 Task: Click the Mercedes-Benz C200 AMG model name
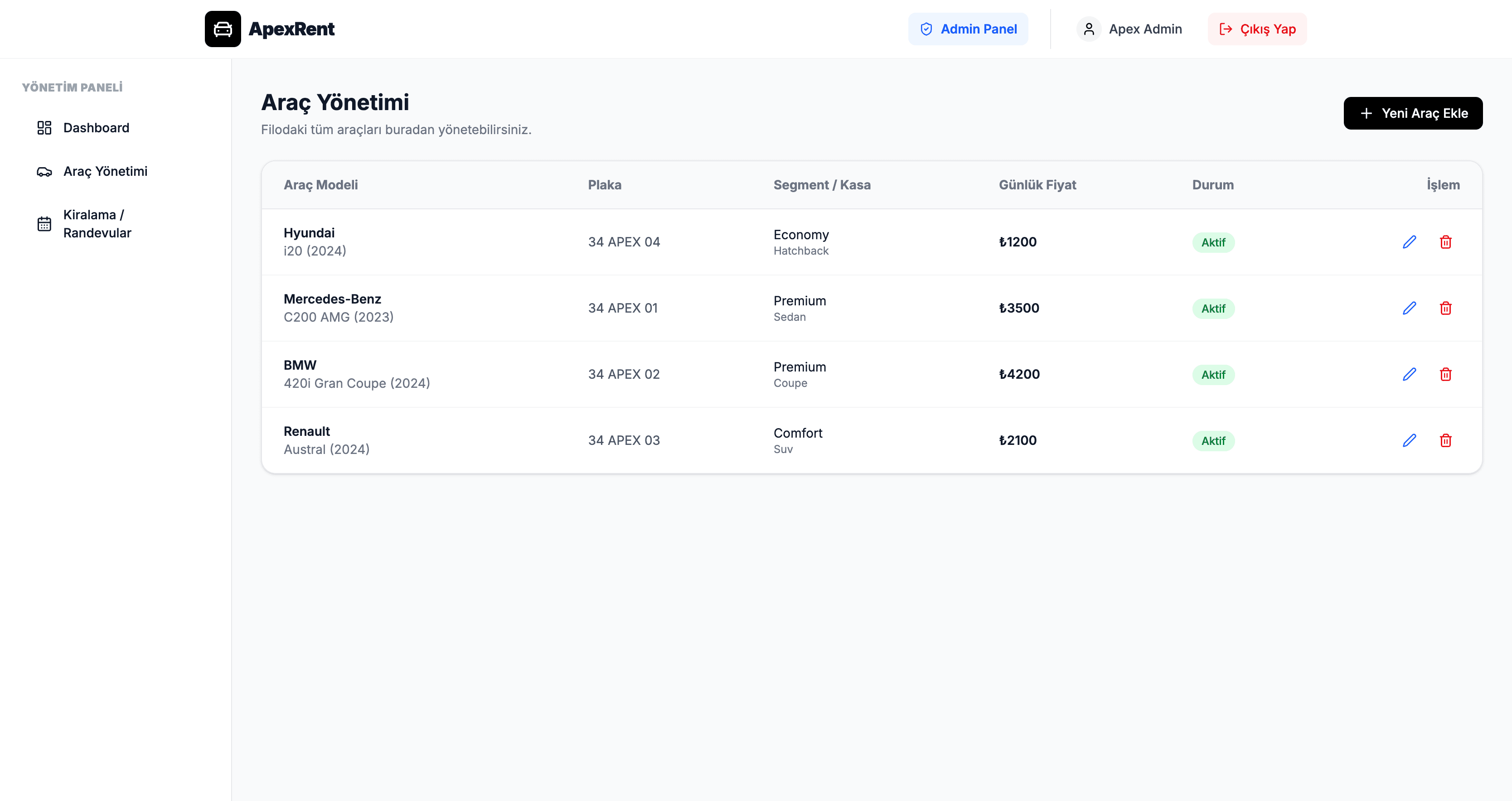[339, 308]
